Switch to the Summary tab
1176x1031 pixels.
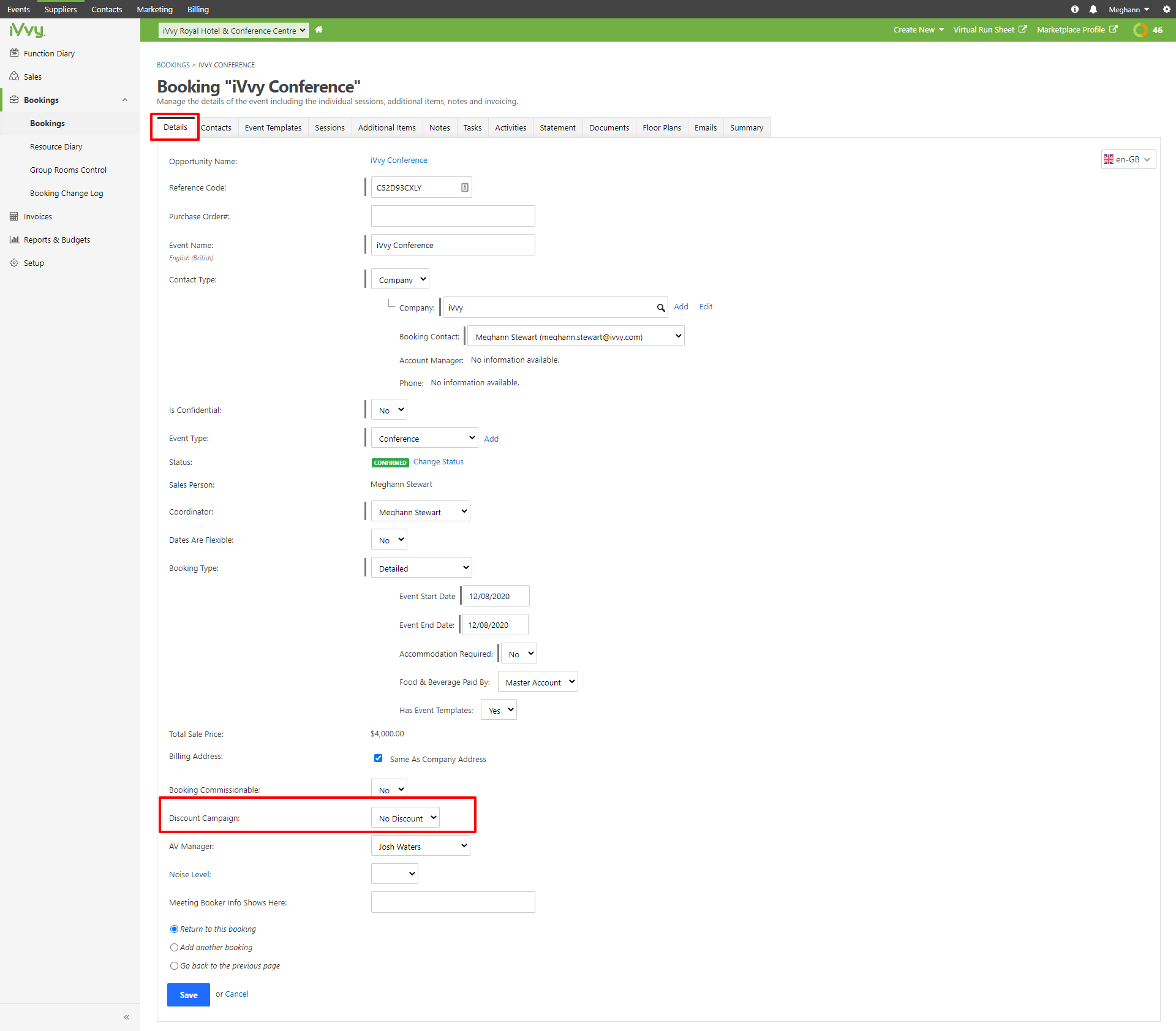click(x=747, y=127)
